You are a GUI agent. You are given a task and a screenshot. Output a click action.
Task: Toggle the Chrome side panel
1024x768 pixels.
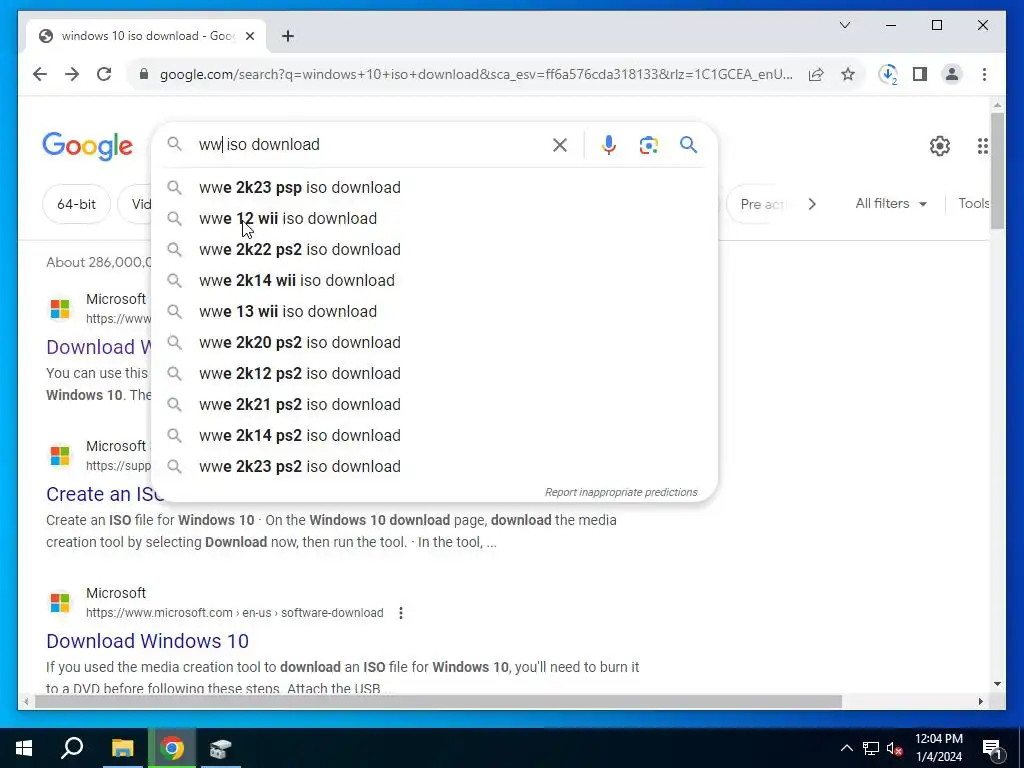tap(920, 74)
